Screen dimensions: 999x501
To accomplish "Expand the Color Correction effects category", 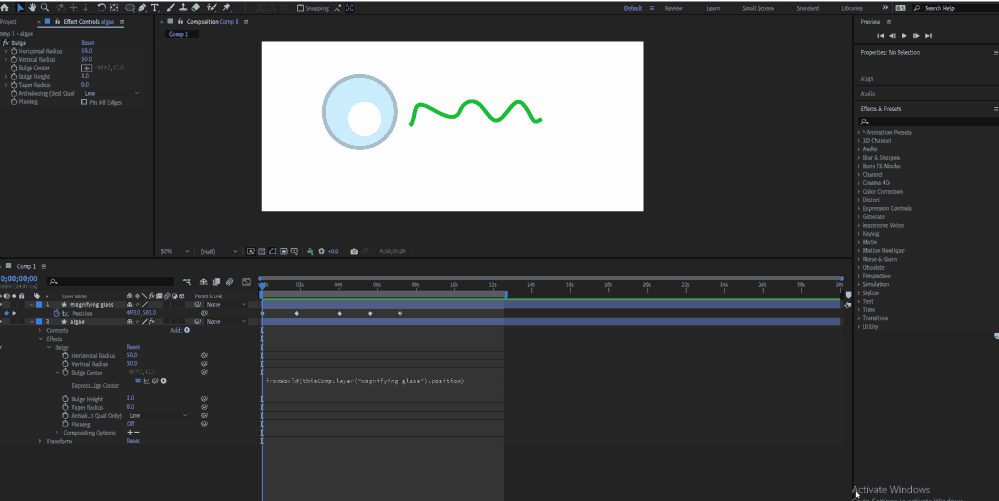I will (859, 191).
